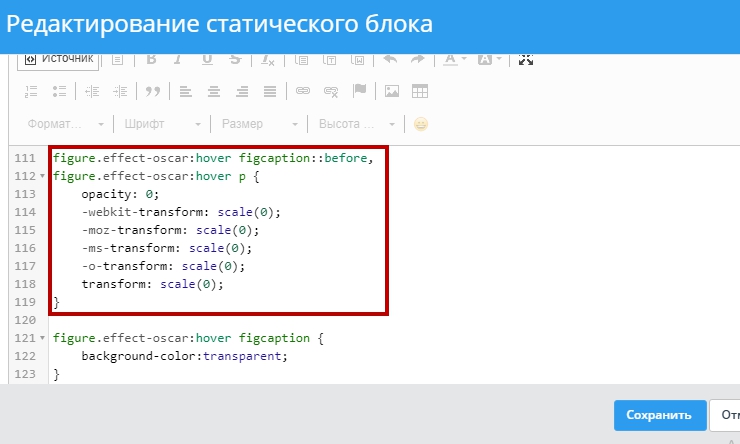The image size is (740, 444).
Task: Toggle numbered list formatting
Action: point(30,91)
